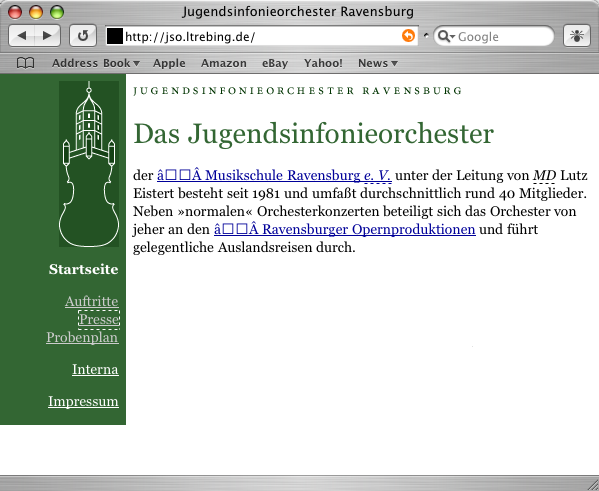This screenshot has height=491, width=599.
Task: Follow the Ravensburger Opernproduktionen link
Action: pyautogui.click(x=345, y=229)
